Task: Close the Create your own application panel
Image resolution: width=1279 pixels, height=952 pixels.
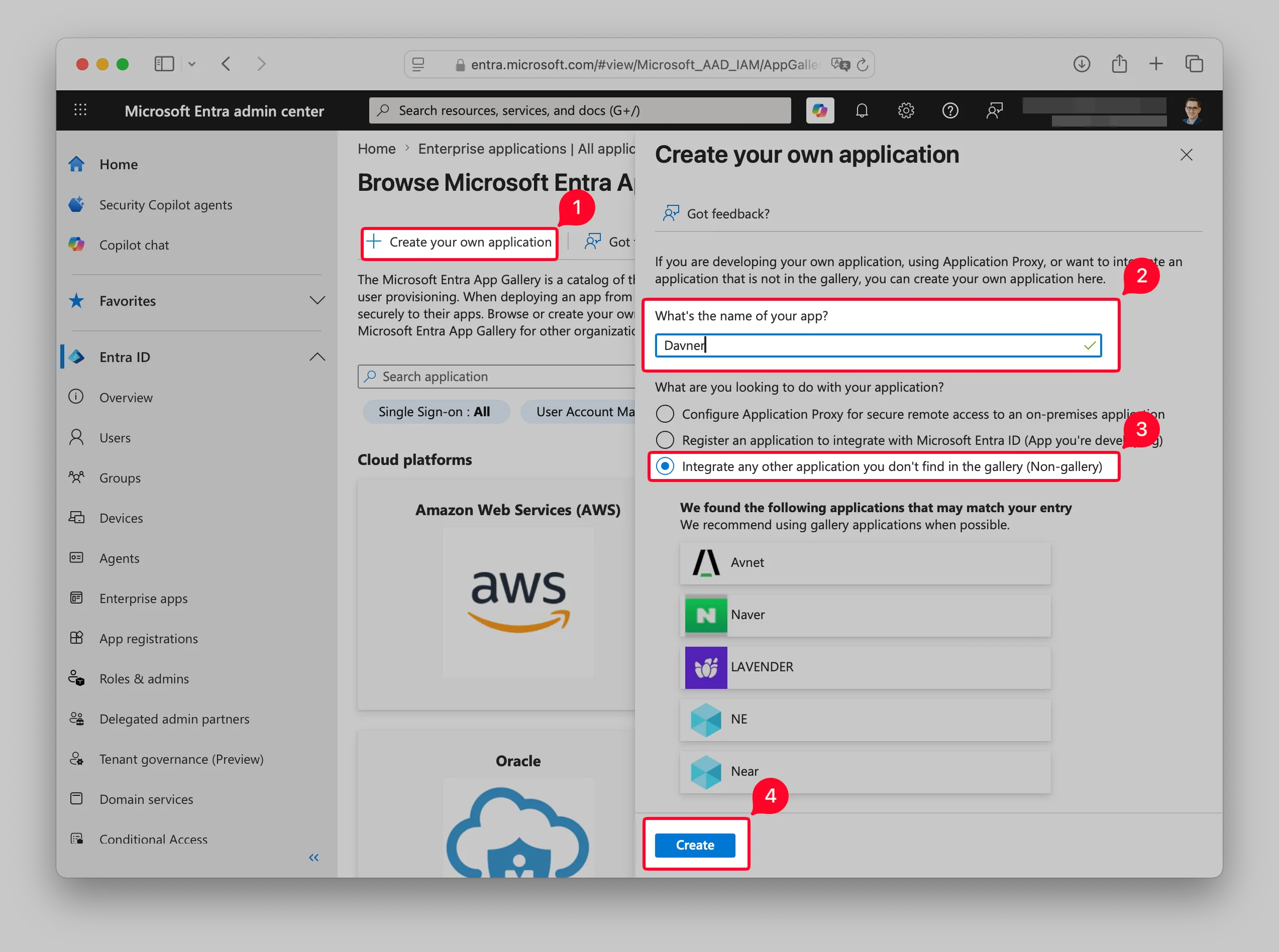Action: click(1186, 155)
